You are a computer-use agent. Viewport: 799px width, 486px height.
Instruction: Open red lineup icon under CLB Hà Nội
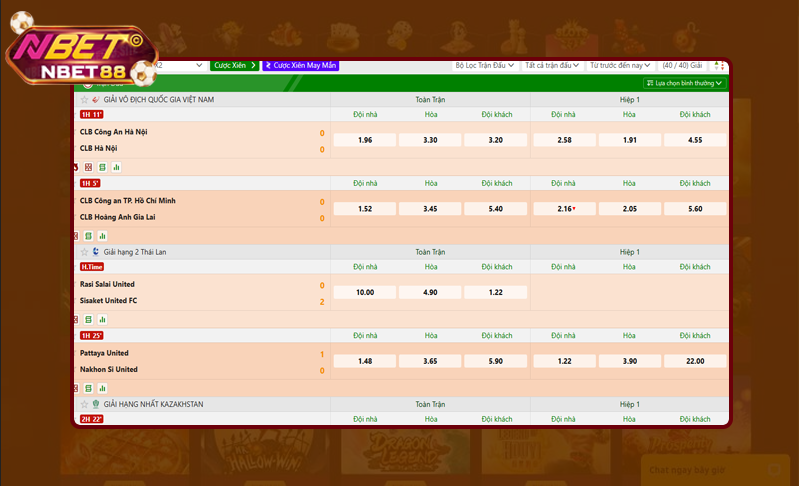88,167
